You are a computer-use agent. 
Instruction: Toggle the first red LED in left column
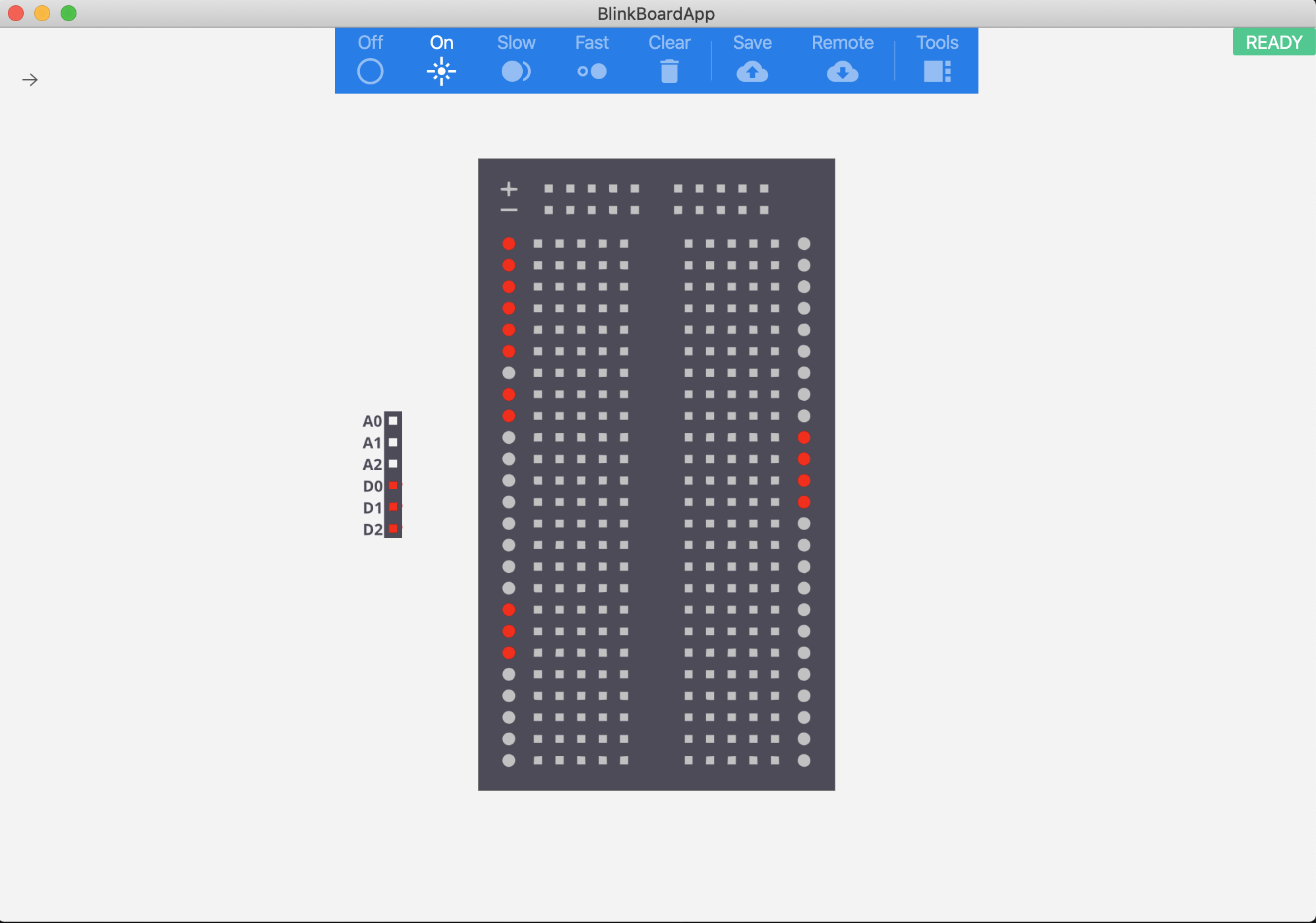508,244
